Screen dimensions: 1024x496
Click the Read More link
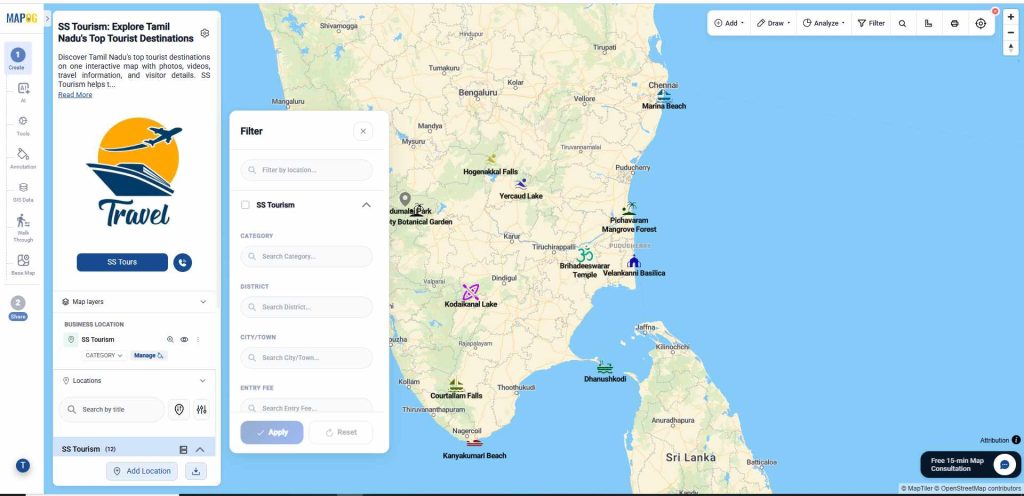coord(75,95)
